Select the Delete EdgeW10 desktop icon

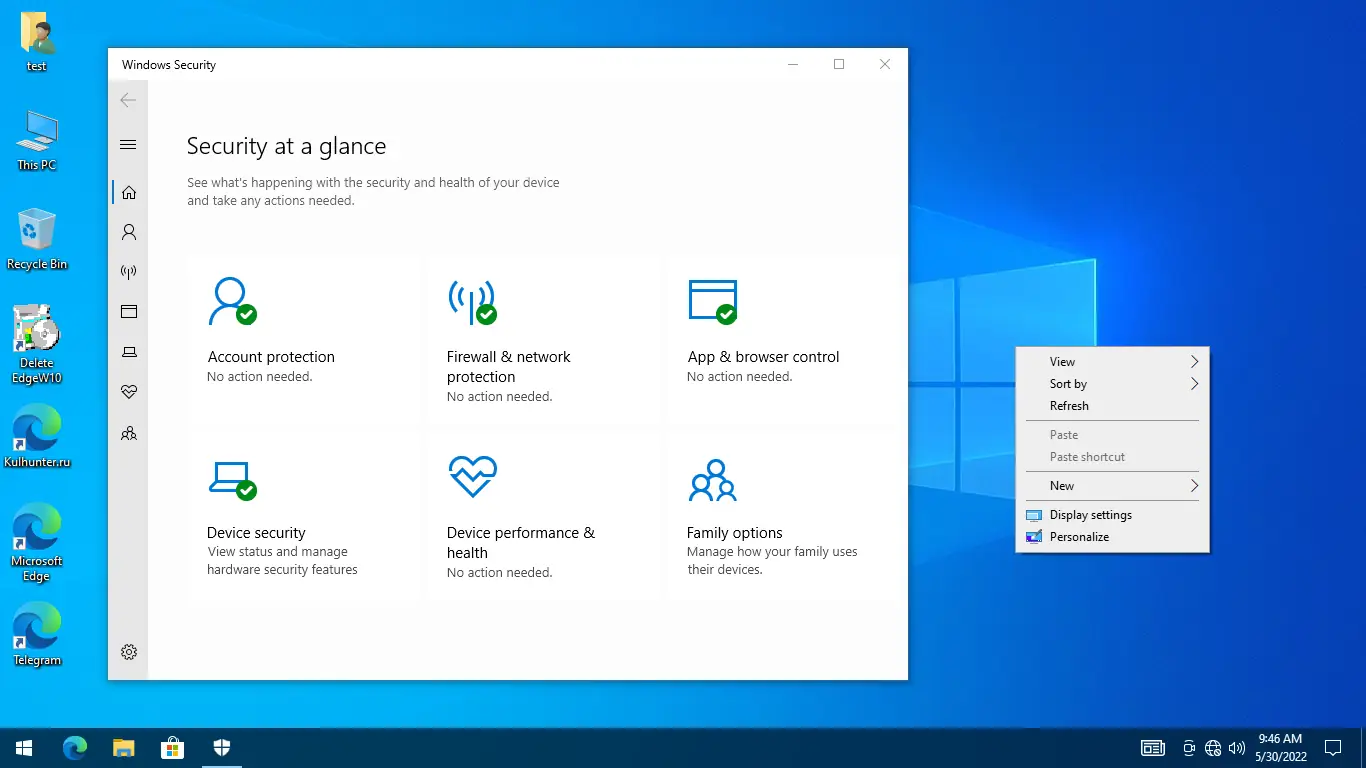(x=37, y=344)
